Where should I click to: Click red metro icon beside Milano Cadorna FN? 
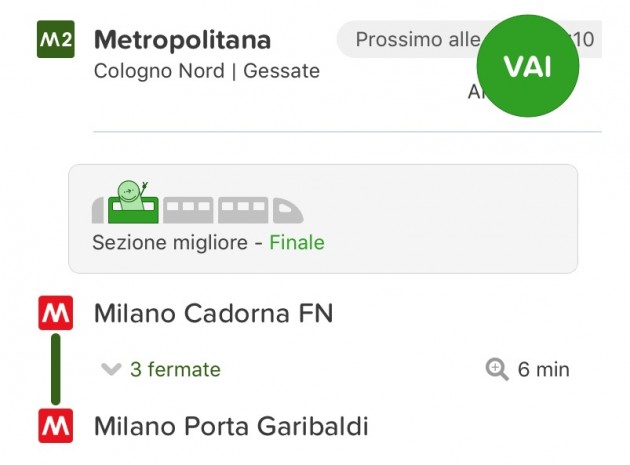pyautogui.click(x=56, y=314)
